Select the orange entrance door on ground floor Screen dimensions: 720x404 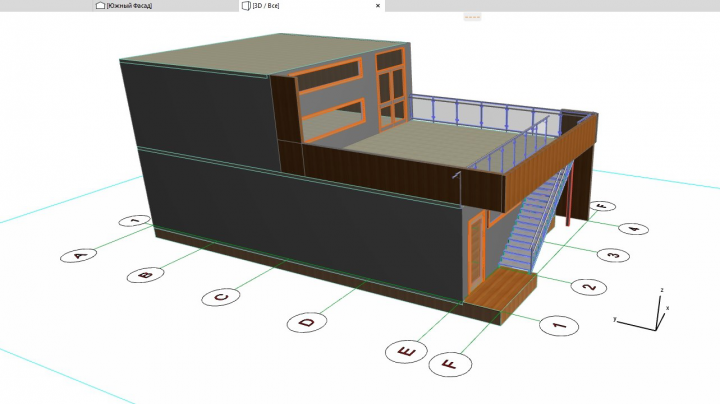tap(477, 253)
